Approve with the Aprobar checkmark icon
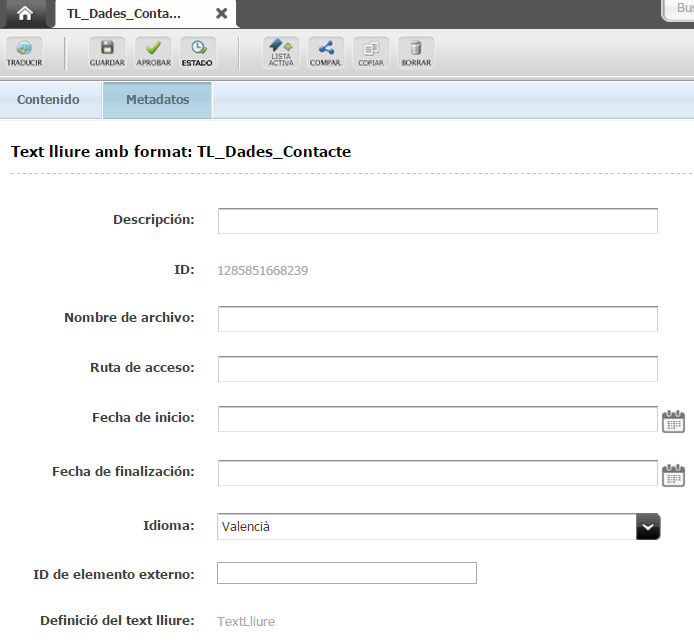Screen dimensions: 694x643 point(153,53)
